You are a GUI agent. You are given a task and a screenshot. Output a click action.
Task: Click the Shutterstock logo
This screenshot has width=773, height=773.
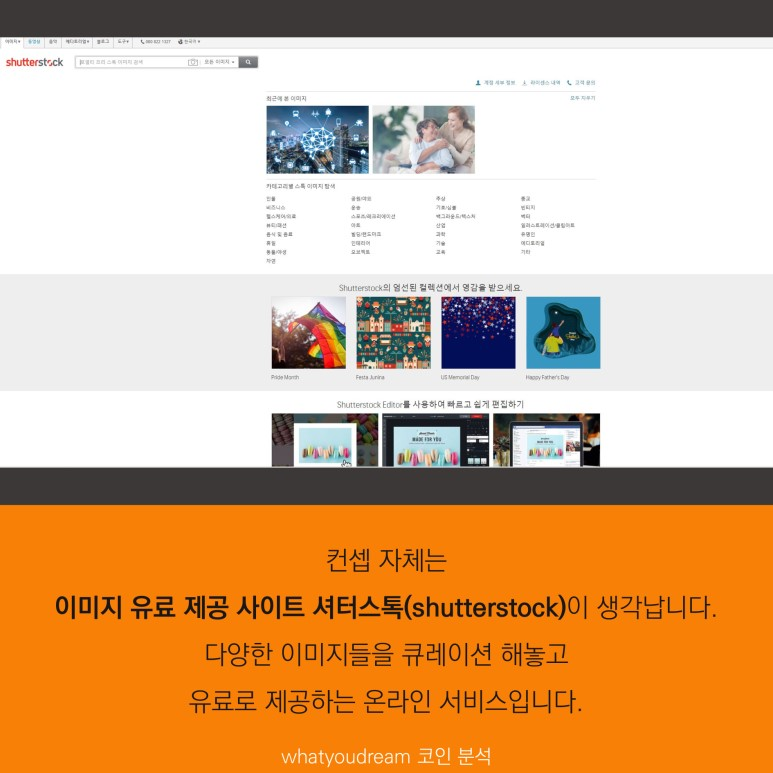point(35,62)
